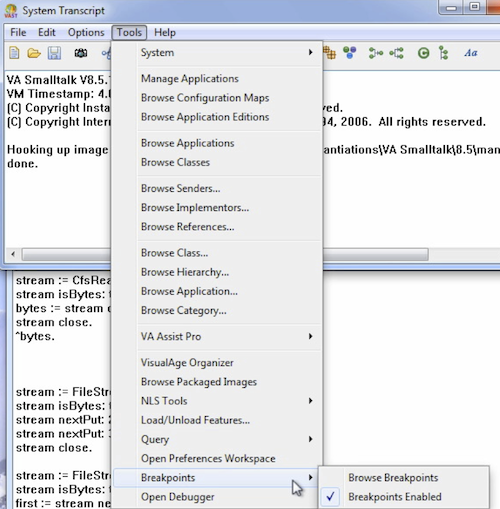Select Browse Breakpoints in submenu
The height and width of the screenshot is (509, 500).
click(404, 477)
